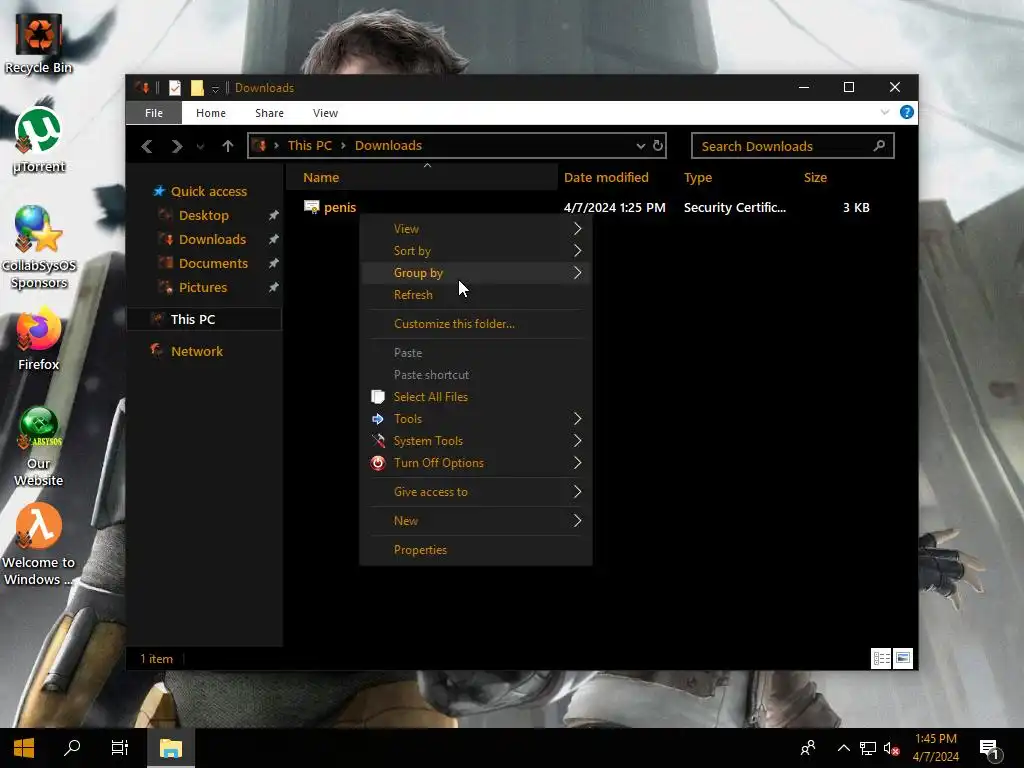Open the Welcome to Windows lambda icon
This screenshot has width=1024, height=768.
tap(39, 544)
